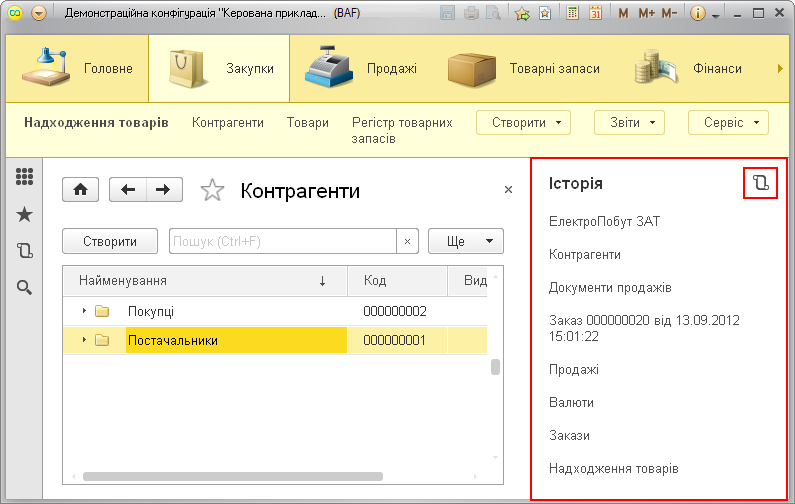This screenshot has width=795, height=504.
Task: Open Контрагенти link in command bar
Action: [x=228, y=123]
